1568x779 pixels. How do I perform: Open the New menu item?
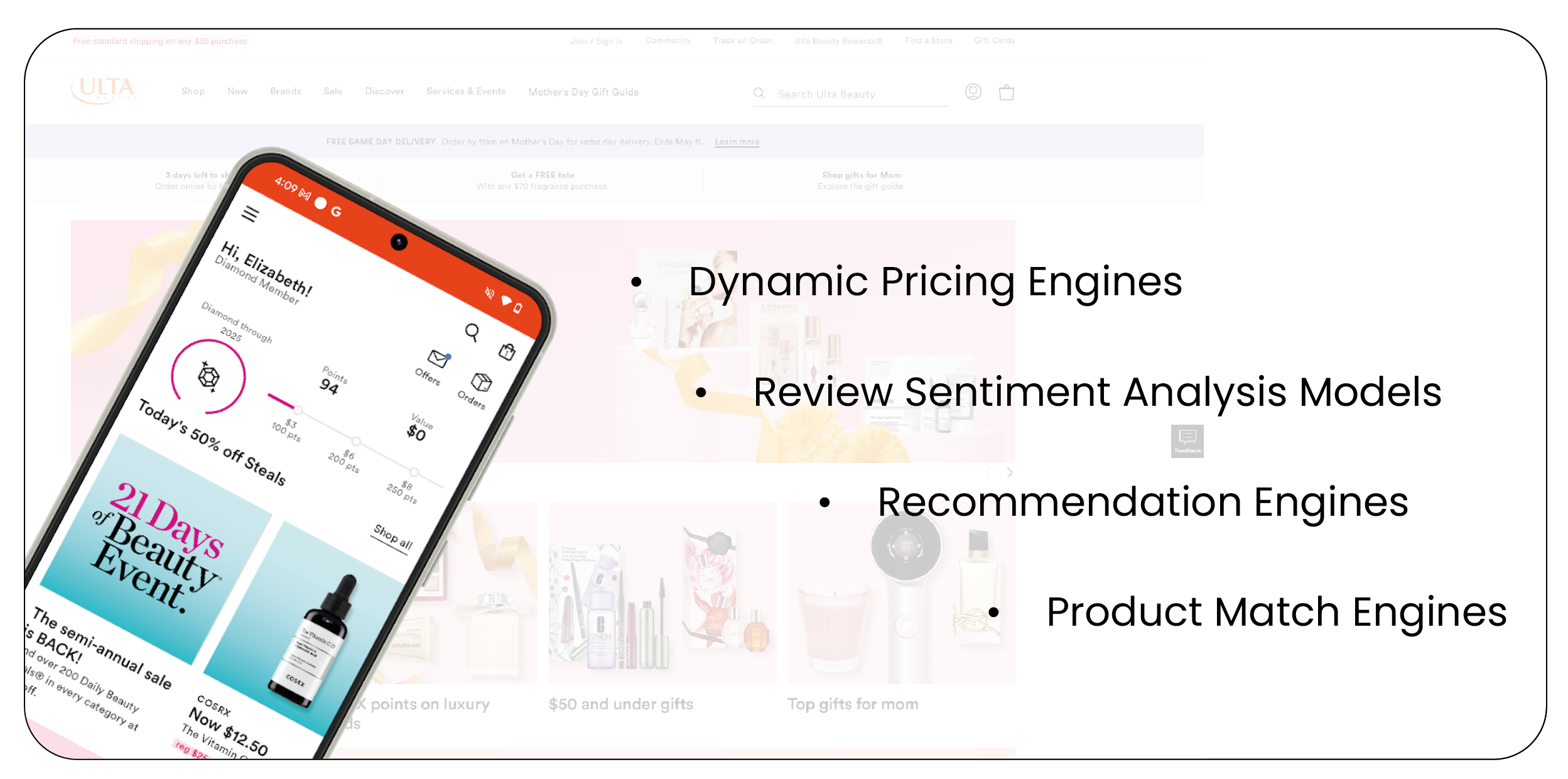coord(237,91)
